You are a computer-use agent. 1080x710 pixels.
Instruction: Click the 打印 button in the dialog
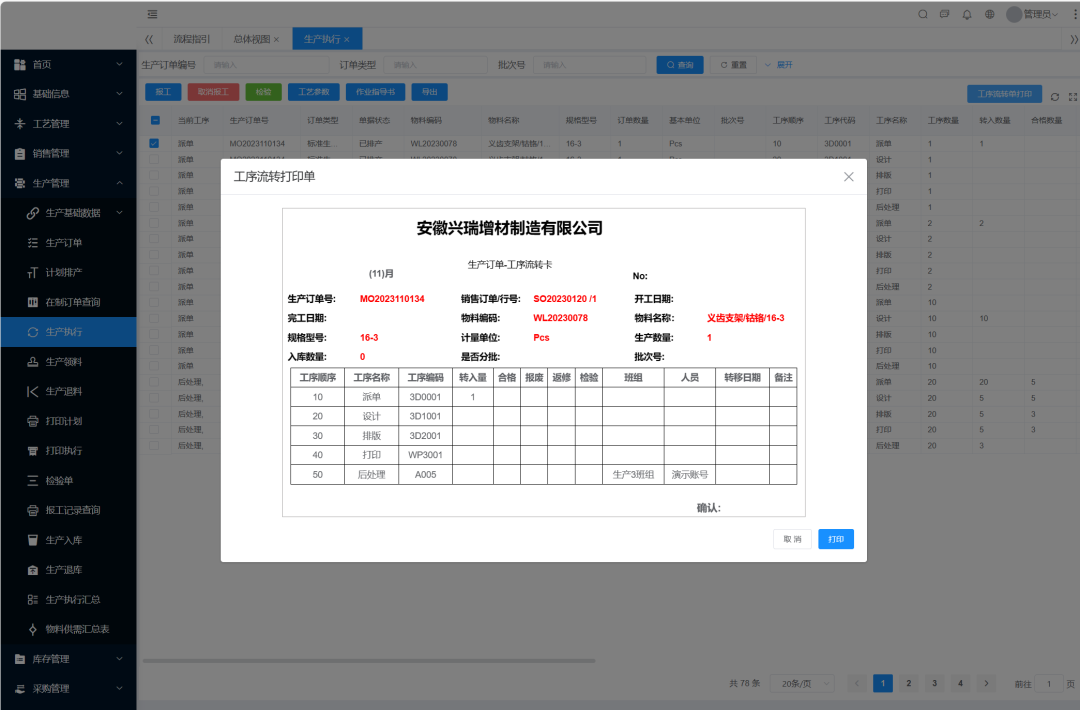[835, 539]
